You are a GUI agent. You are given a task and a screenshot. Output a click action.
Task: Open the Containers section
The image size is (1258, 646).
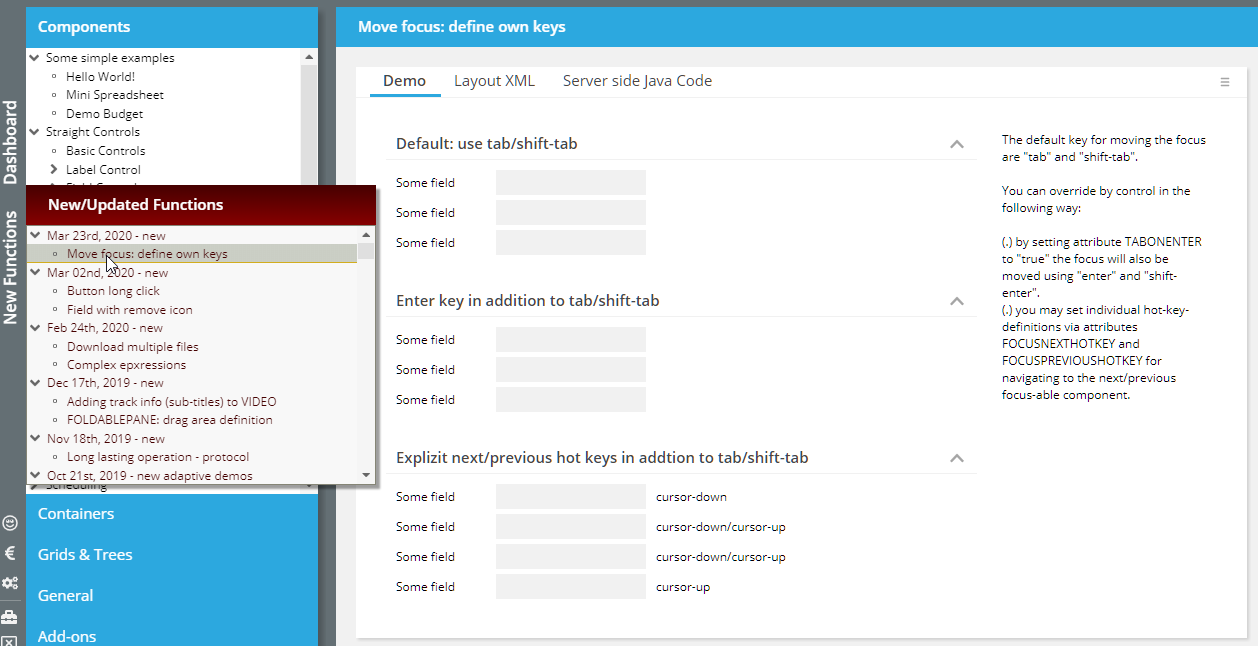coord(76,514)
